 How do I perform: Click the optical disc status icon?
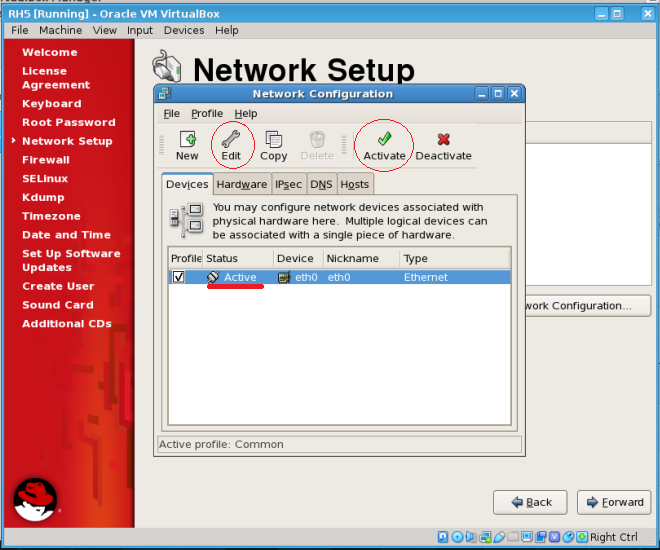tap(457, 537)
